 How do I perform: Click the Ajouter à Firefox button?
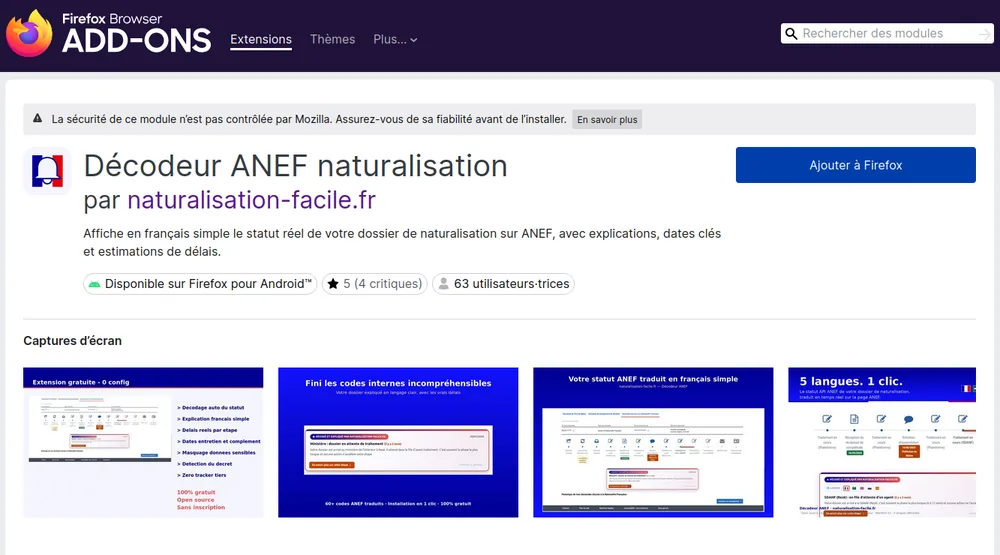point(855,165)
